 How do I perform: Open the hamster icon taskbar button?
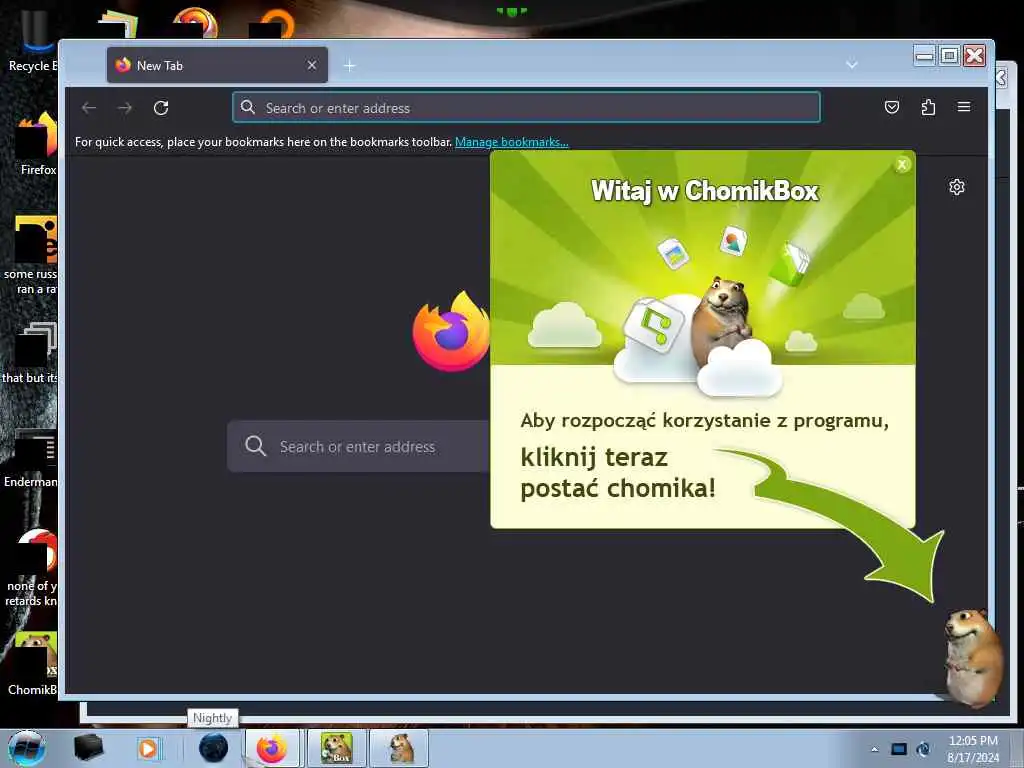click(x=399, y=748)
